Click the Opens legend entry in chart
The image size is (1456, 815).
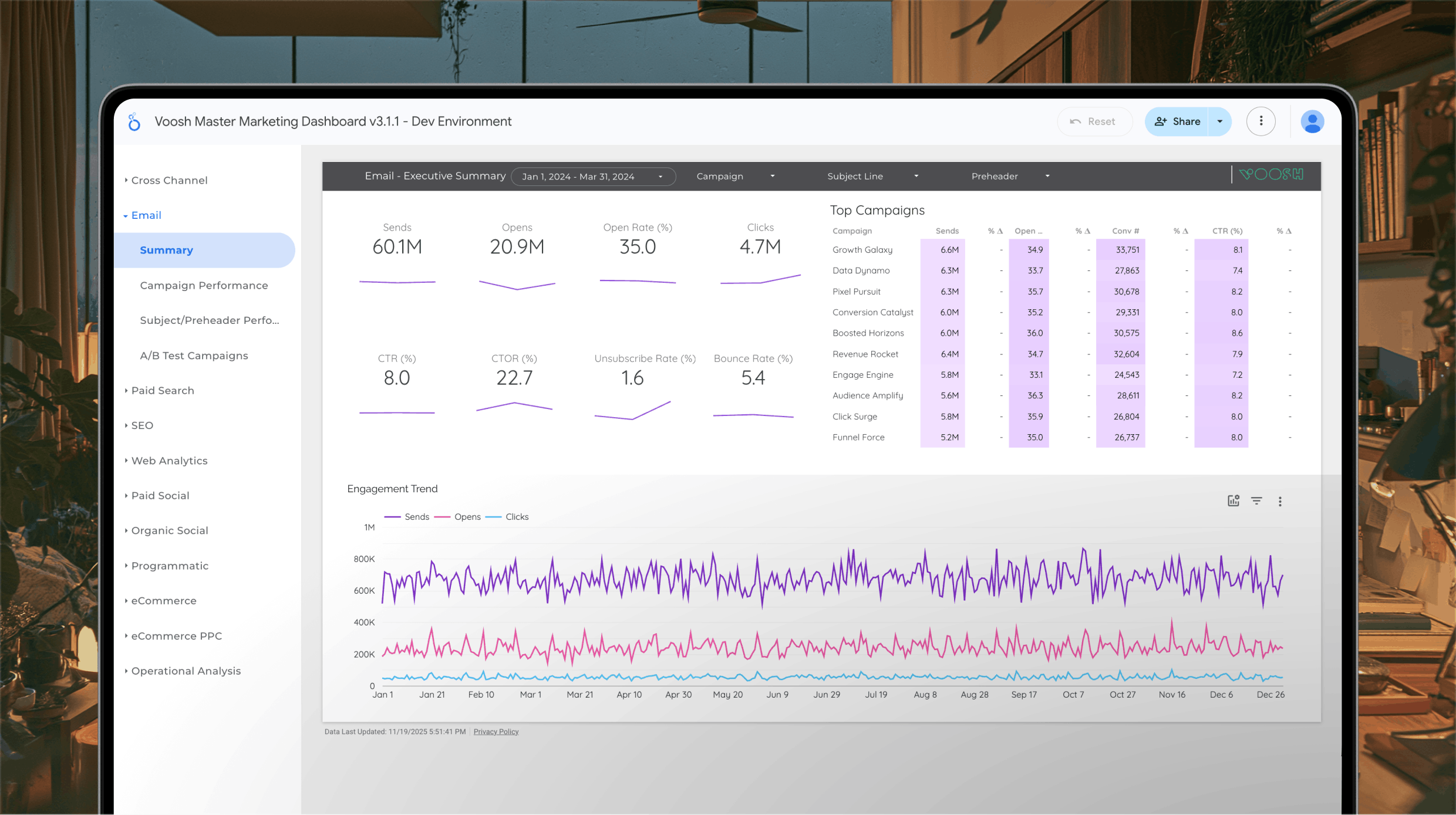(x=457, y=517)
